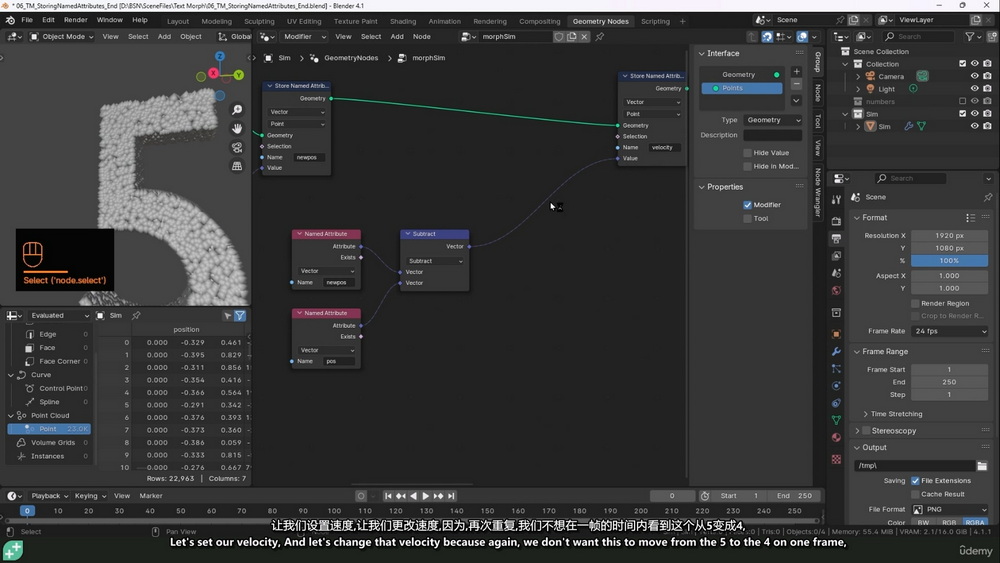This screenshot has height=563, width=1000.
Task: Enable the Cache Result checkbox
Action: click(x=915, y=494)
